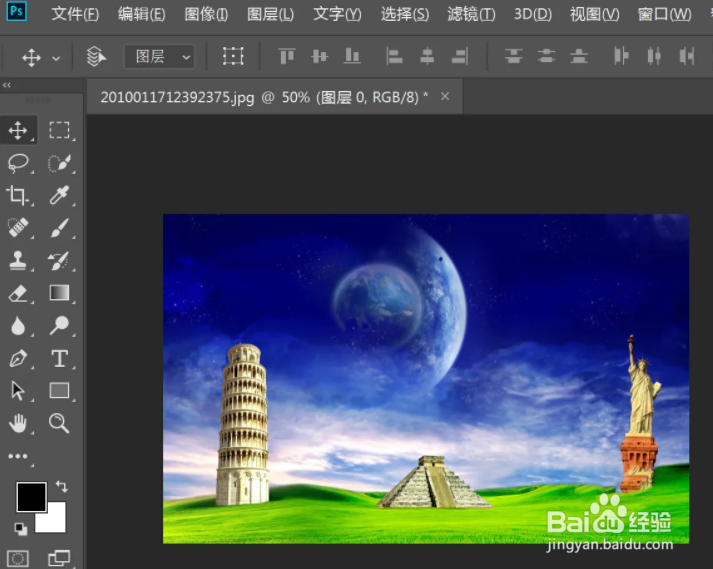
Task: Open the 编辑(E) menu
Action: pos(141,14)
